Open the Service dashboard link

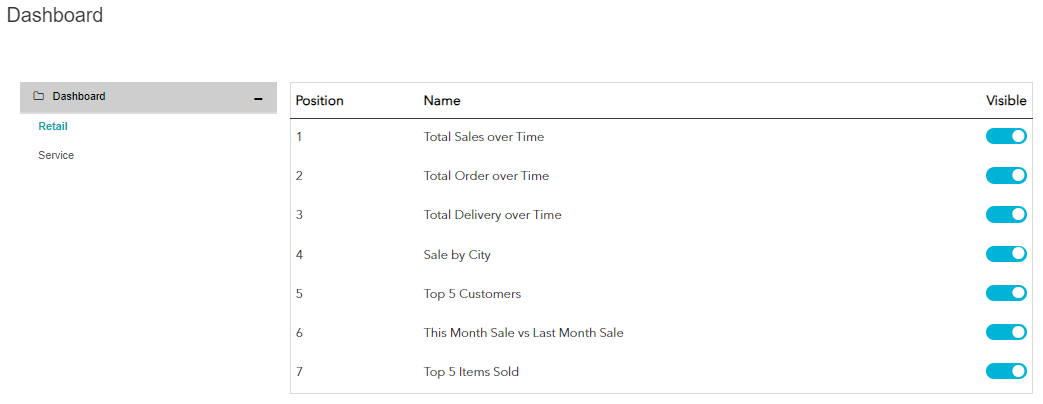(56, 155)
